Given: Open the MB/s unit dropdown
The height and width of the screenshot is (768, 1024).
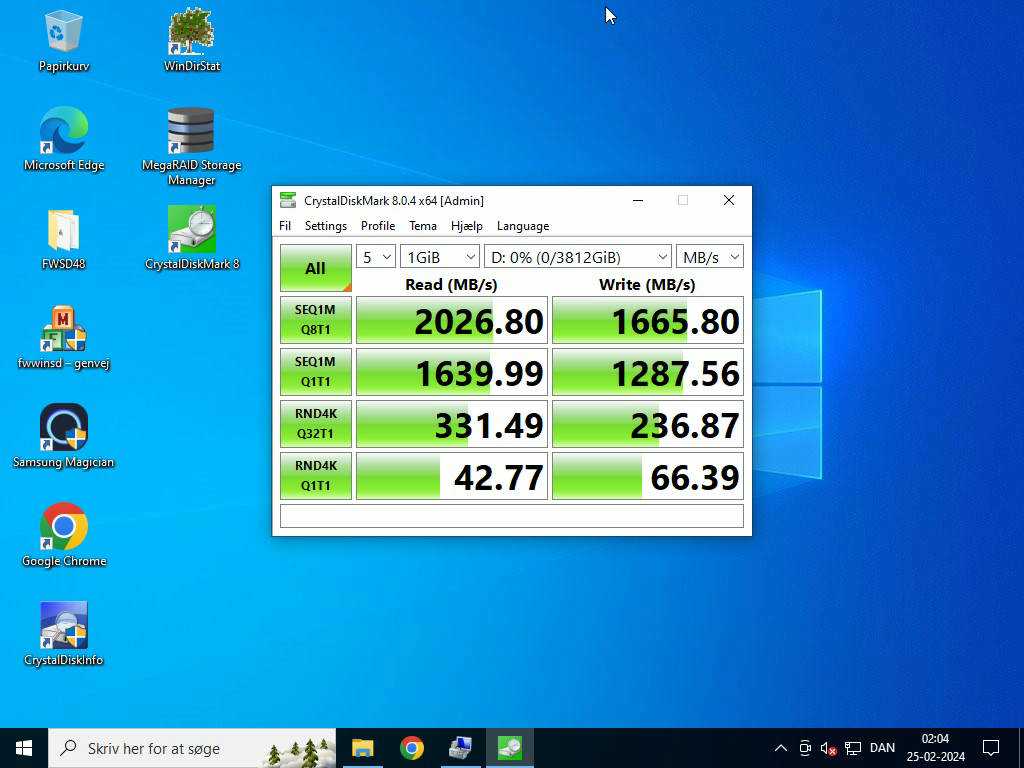Looking at the screenshot, I should 710,257.
